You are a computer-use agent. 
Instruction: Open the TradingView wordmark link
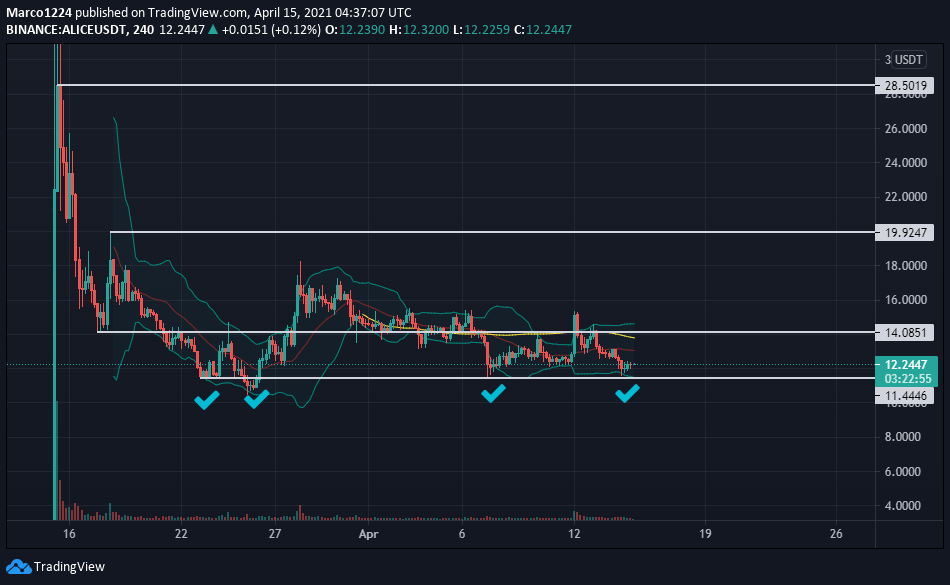69,567
